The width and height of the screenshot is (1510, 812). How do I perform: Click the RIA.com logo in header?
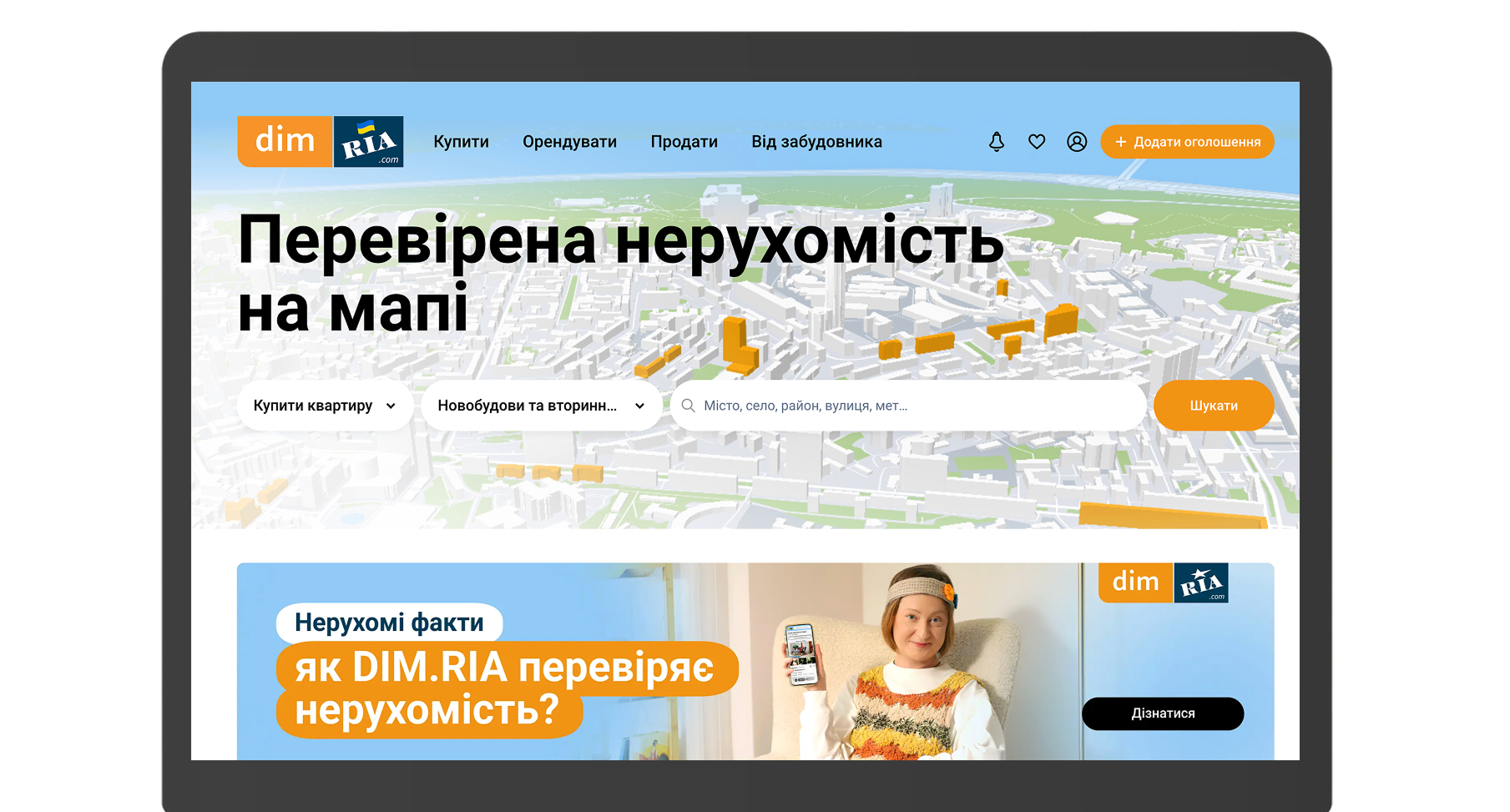[x=368, y=142]
